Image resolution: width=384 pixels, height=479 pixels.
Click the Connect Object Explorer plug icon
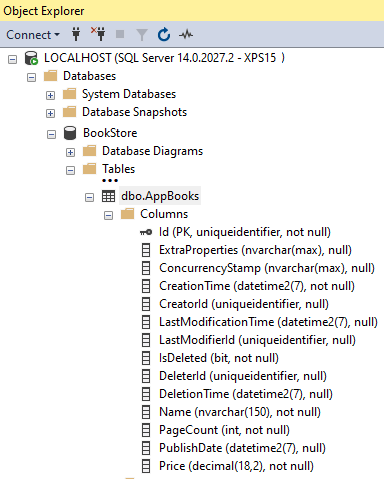tap(76, 34)
